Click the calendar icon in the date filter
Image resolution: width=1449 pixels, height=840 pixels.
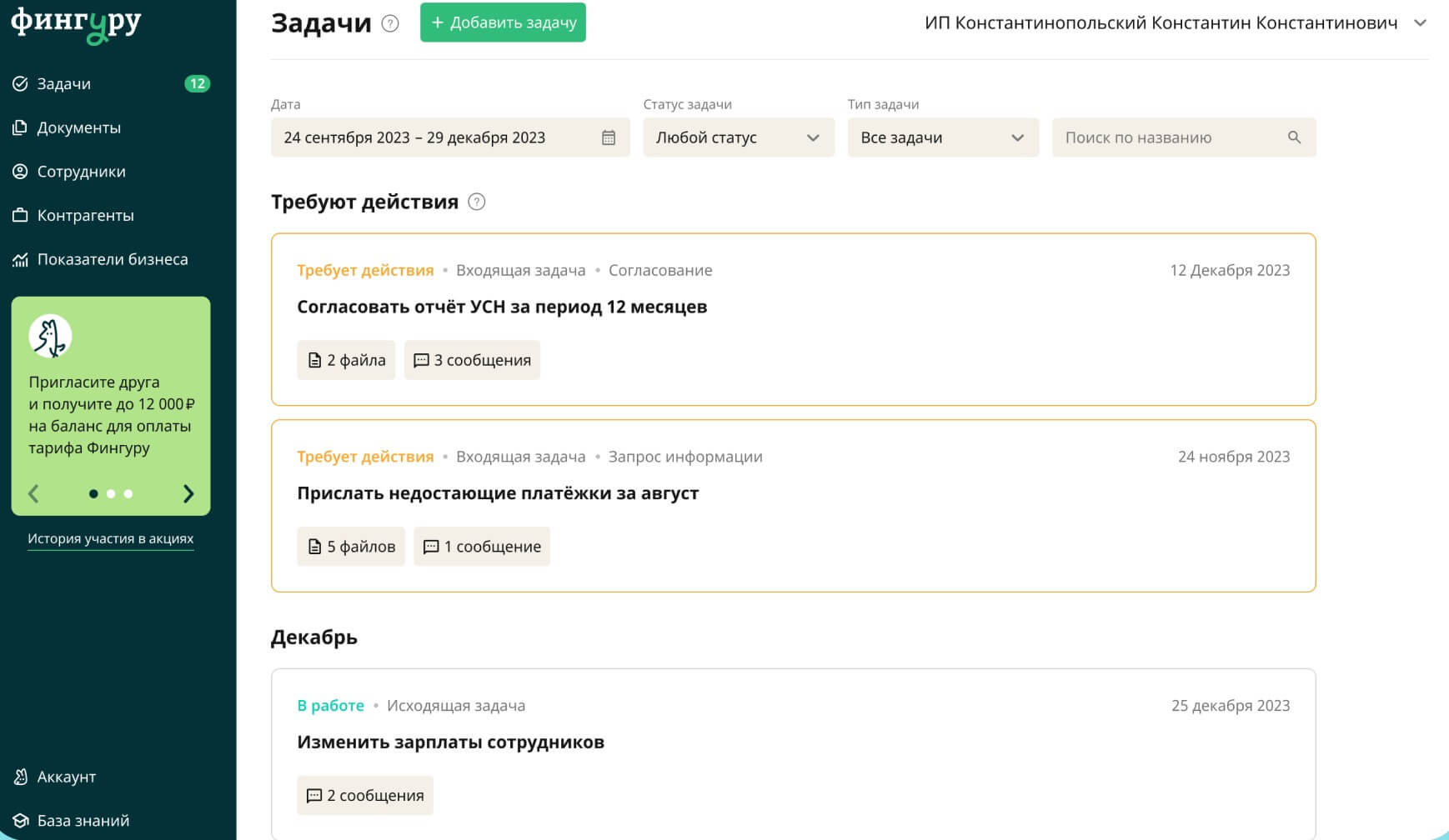(x=610, y=137)
